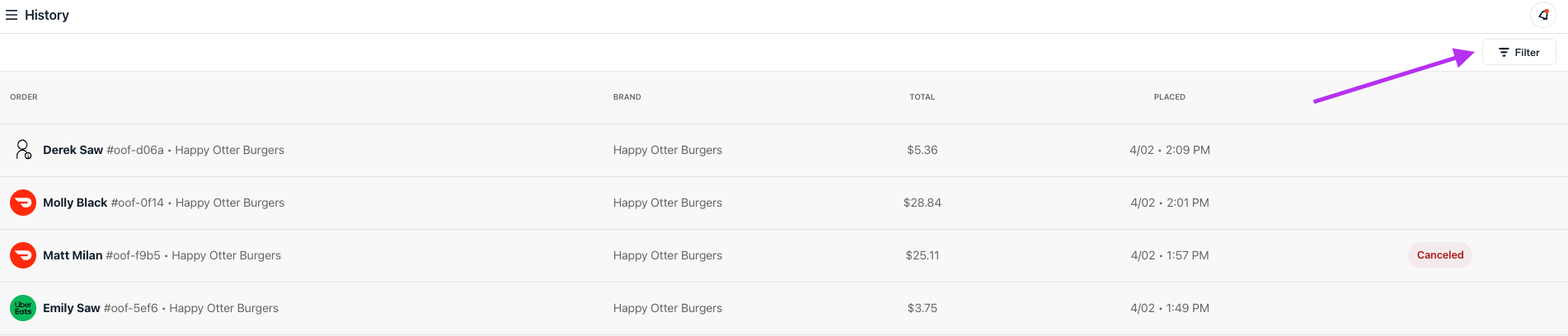
Task: Click the TOTAL column header
Action: 922,97
